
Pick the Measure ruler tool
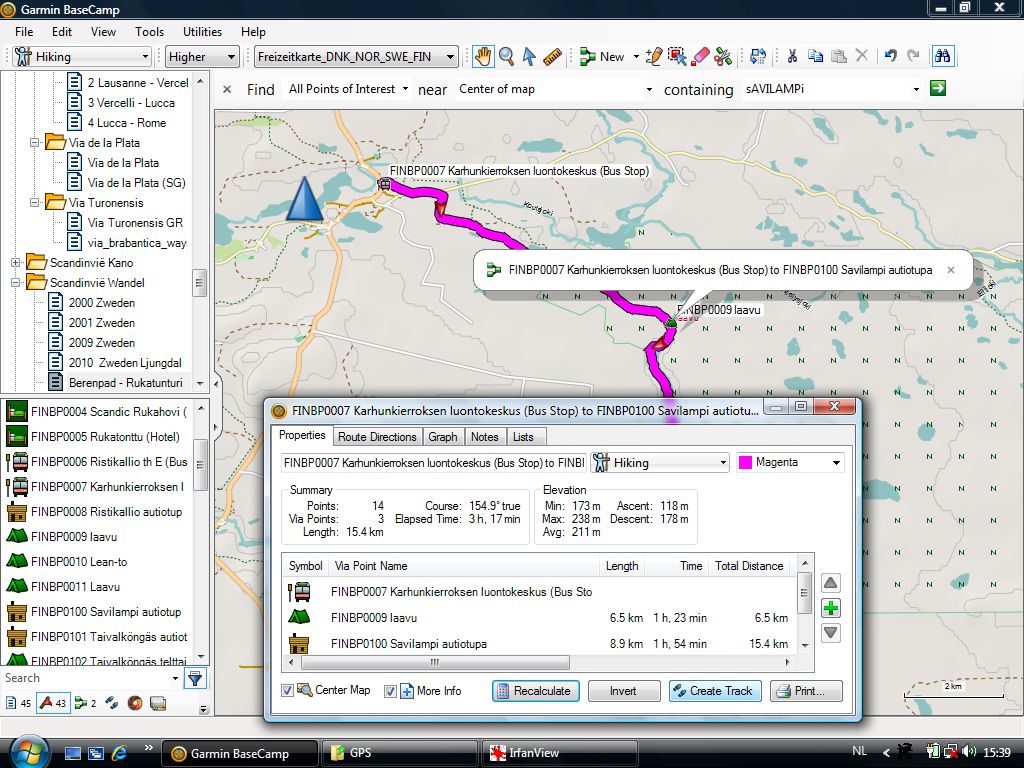(552, 57)
